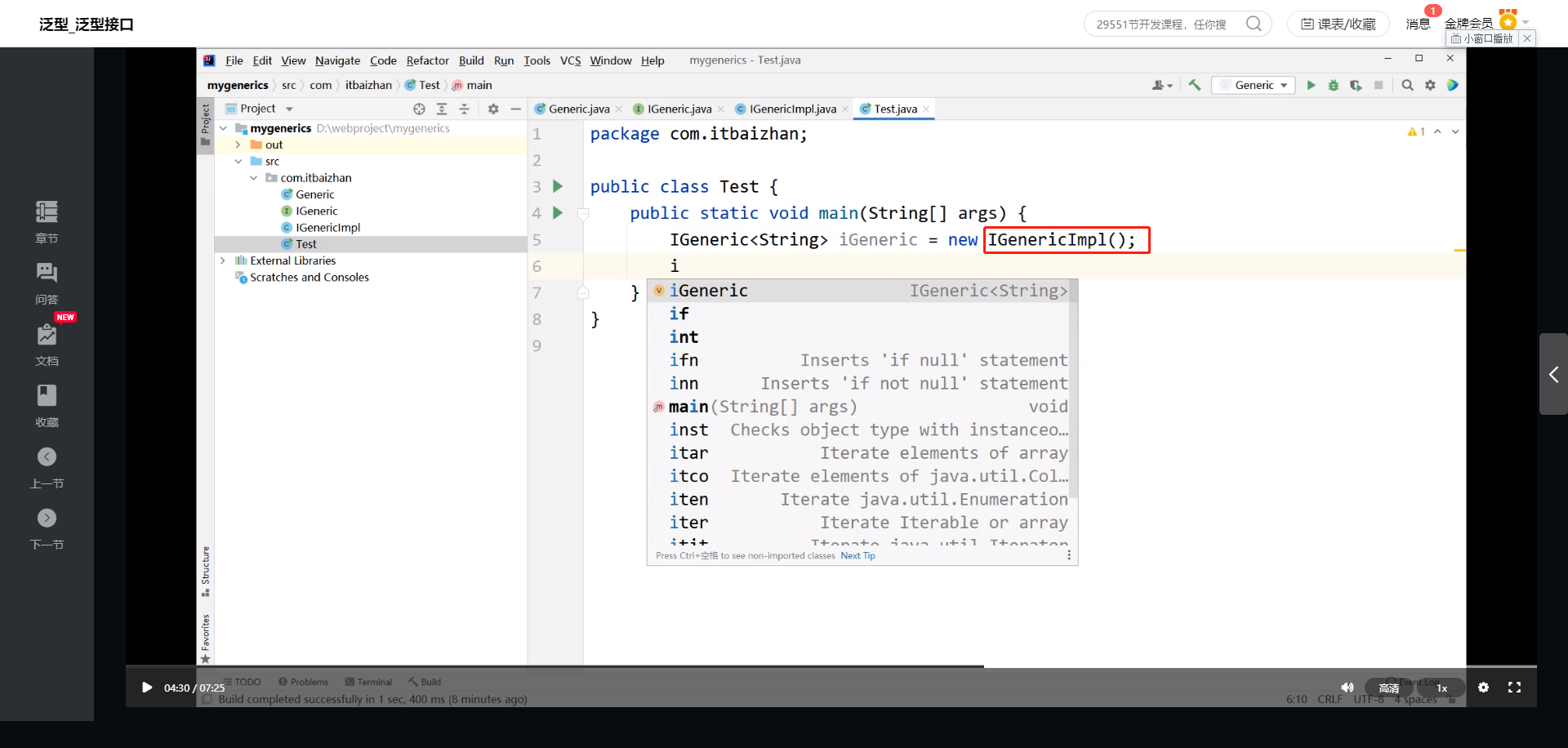1568x748 pixels.
Task: Open 消息 messages notifications
Action: click(x=1418, y=24)
